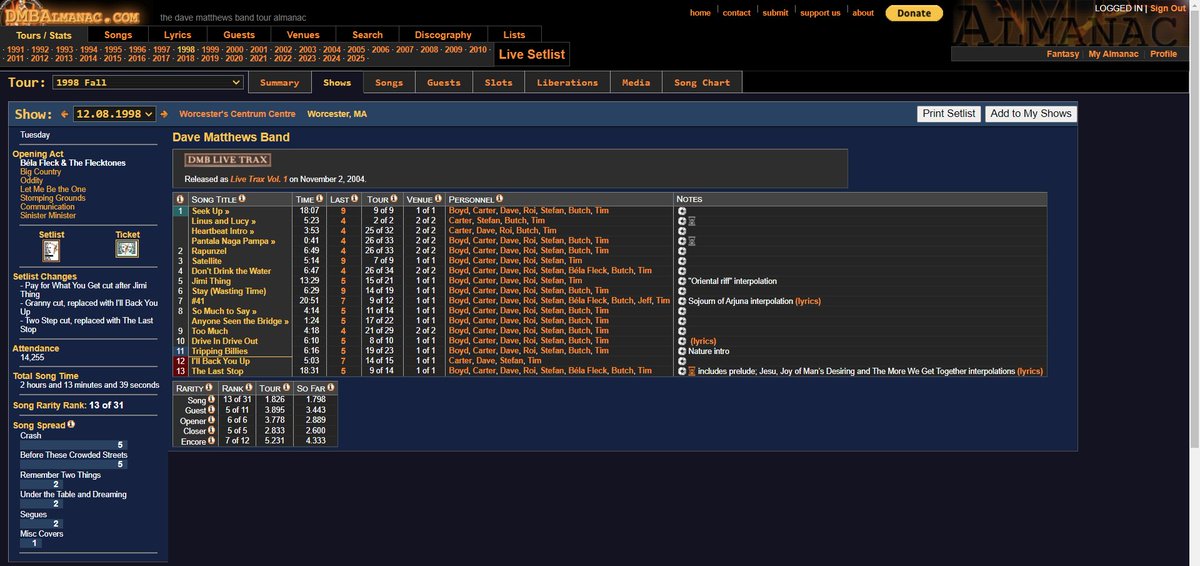Expand notes plus icon for Tripping Billies
Image resolution: width=1200 pixels, height=566 pixels.
tap(681, 351)
